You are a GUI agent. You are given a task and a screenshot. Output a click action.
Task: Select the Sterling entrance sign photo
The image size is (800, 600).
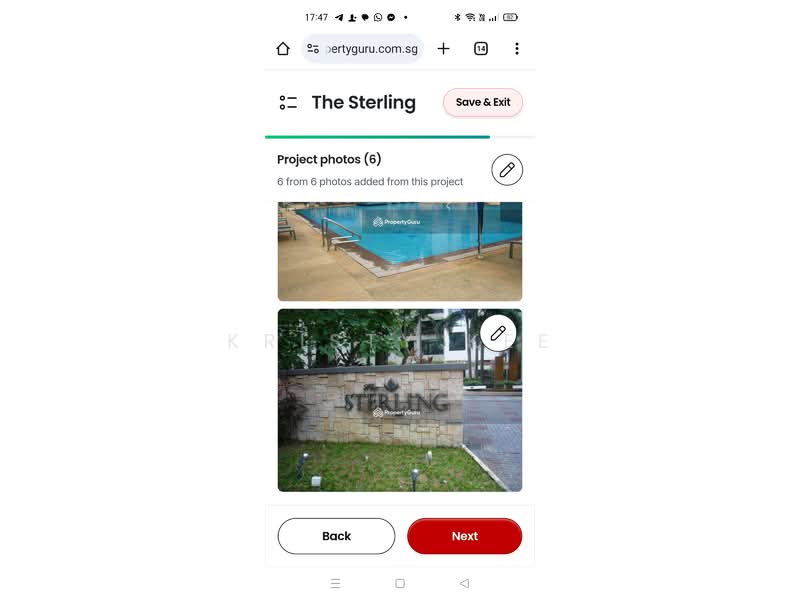pos(399,400)
